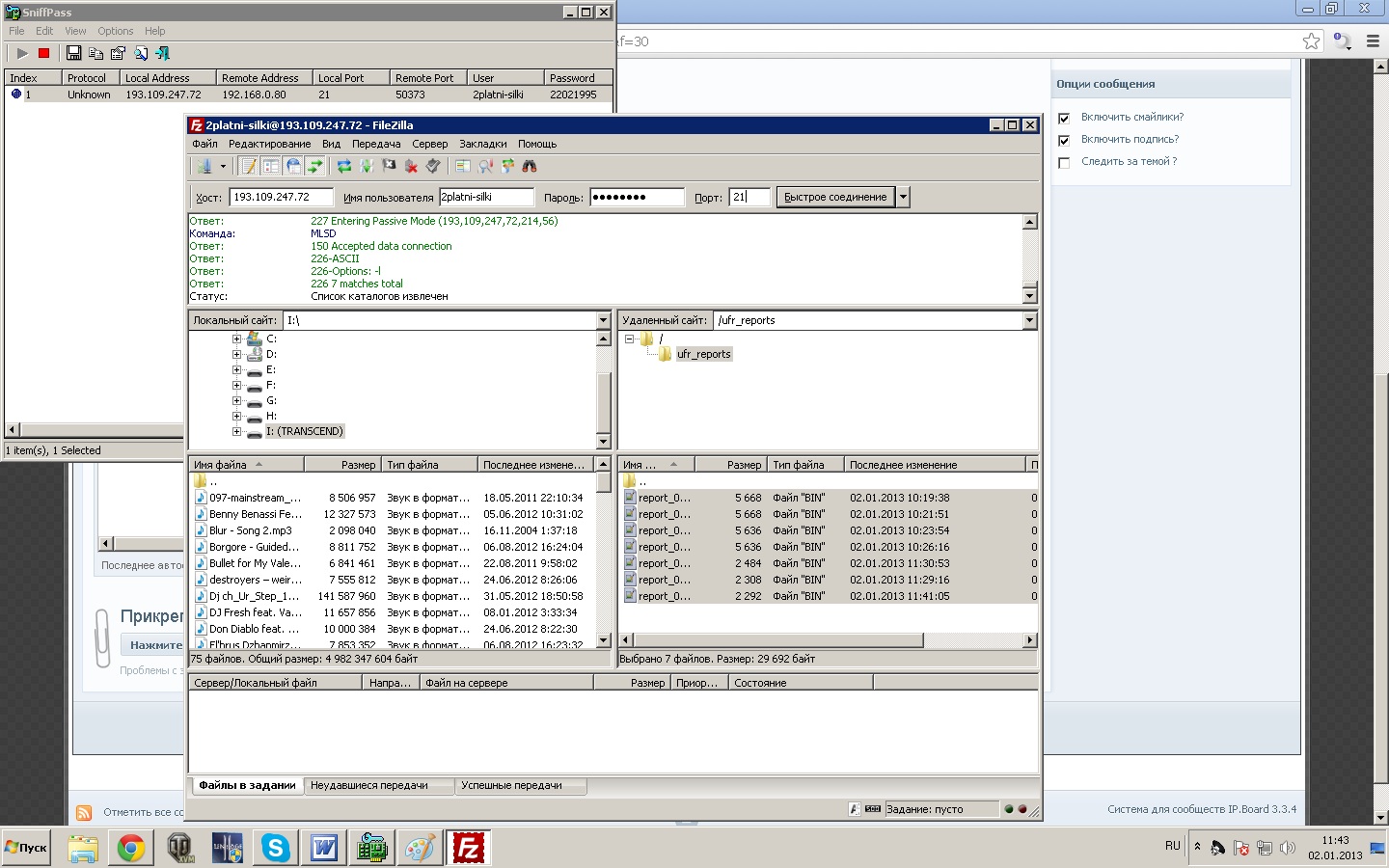Open the Удаленный сайт path dropdown
Screen dimensions: 1389x868
1029,320
